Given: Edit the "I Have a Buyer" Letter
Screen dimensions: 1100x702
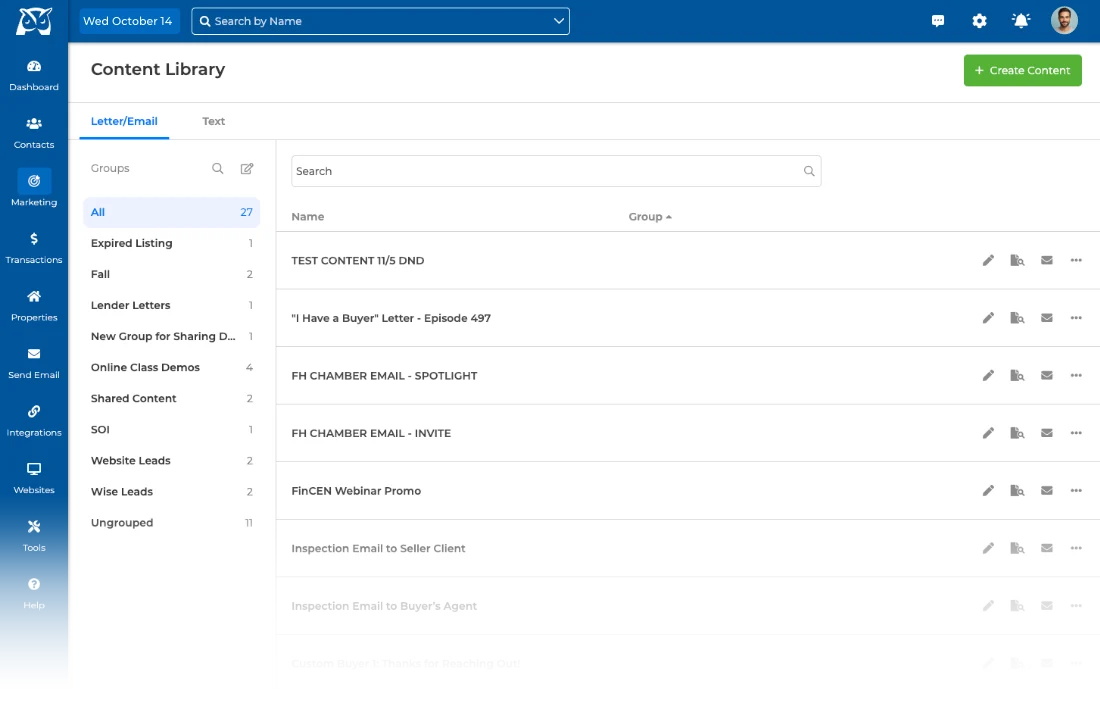Looking at the screenshot, I should (988, 318).
